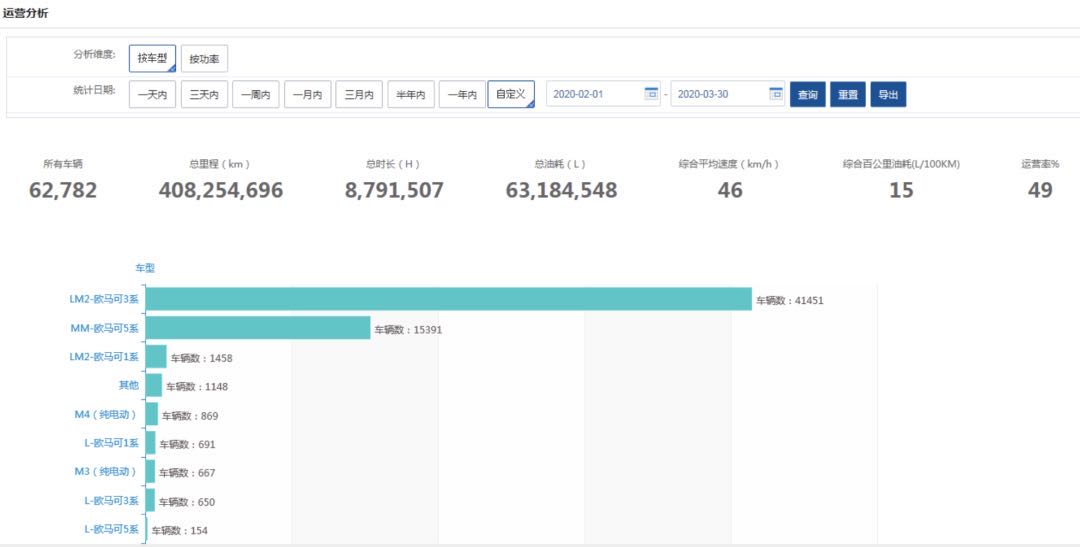Image resolution: width=1080 pixels, height=547 pixels.
Task: Export data with 导出 button
Action: pos(888,95)
